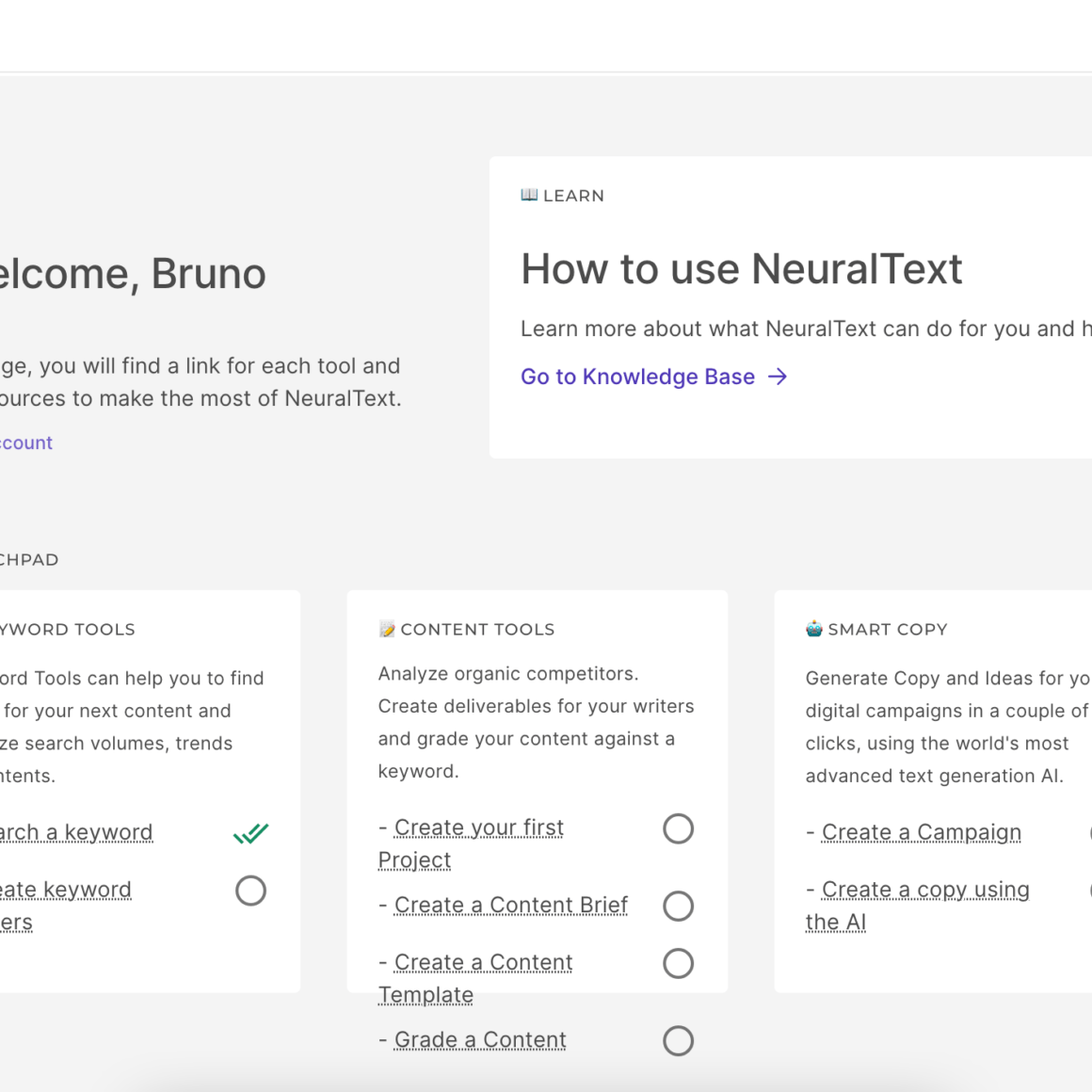Start Create a Campaign link
This screenshot has width=1092, height=1092.
tap(921, 832)
